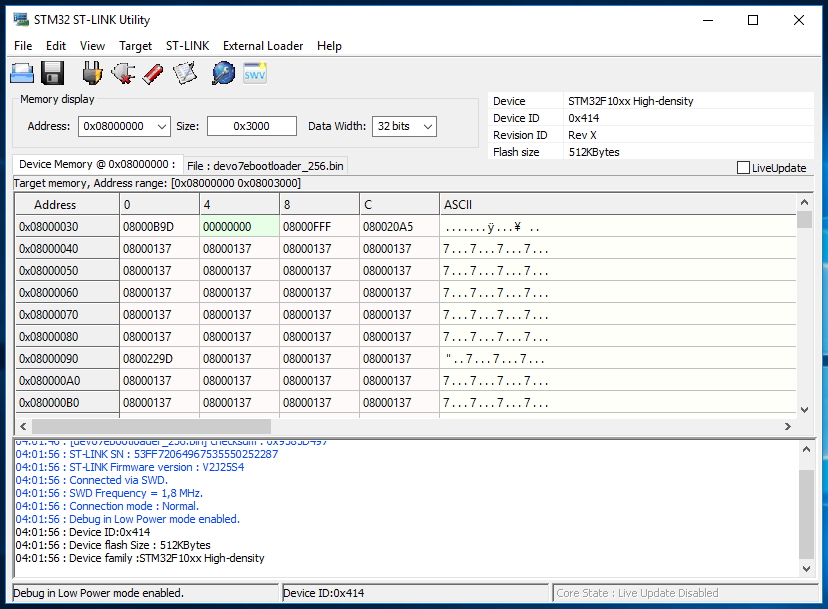Click the Size input field
Viewport: 828px width, 609px height.
[252, 126]
